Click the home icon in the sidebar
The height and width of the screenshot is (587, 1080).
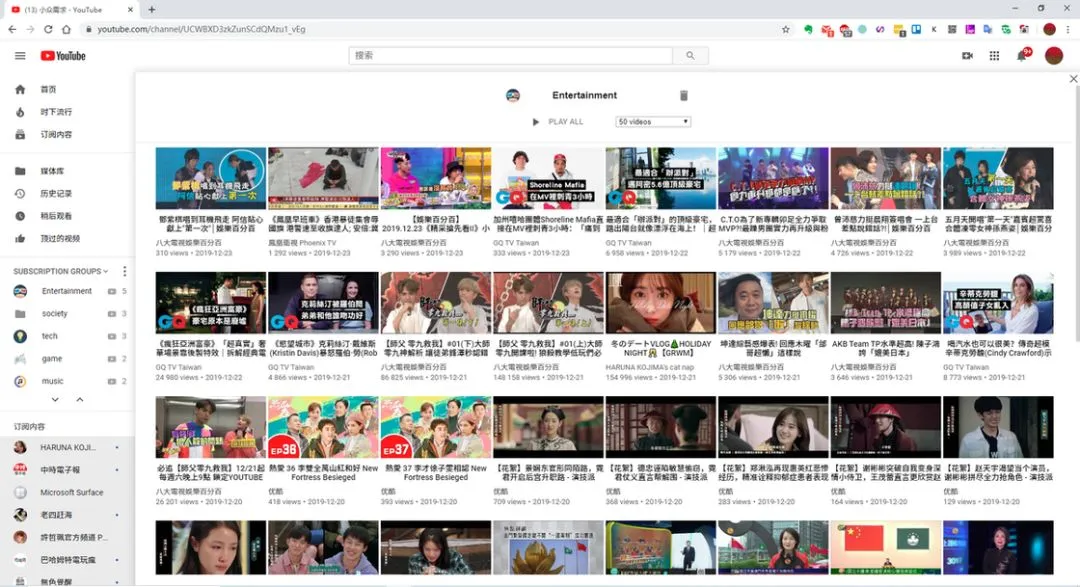coord(20,90)
